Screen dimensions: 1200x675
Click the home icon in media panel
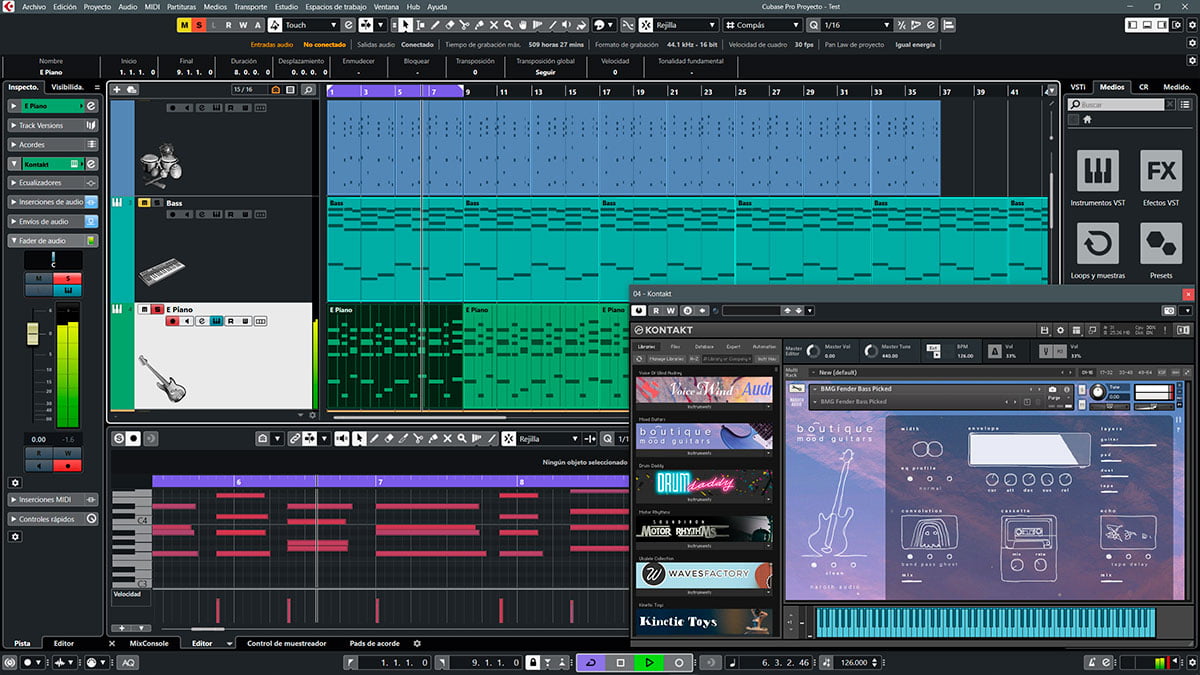pos(1087,119)
